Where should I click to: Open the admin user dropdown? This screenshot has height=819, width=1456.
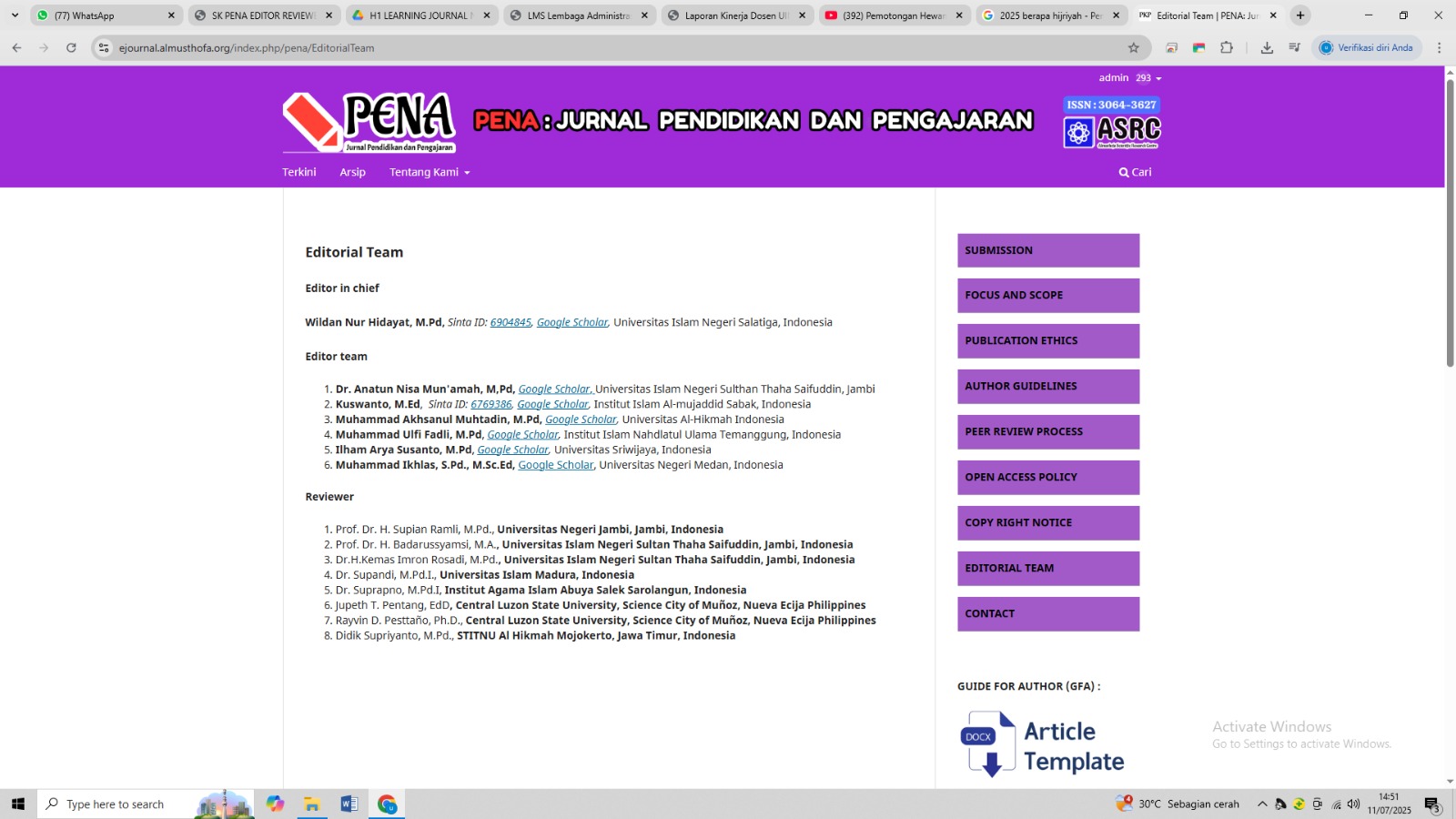pyautogui.click(x=1129, y=78)
